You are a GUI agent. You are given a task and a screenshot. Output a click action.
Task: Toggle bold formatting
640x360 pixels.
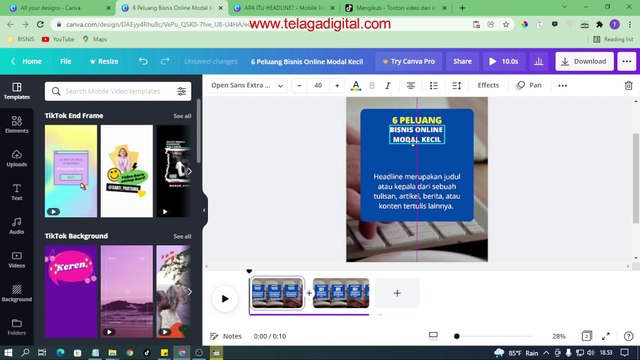372,85
